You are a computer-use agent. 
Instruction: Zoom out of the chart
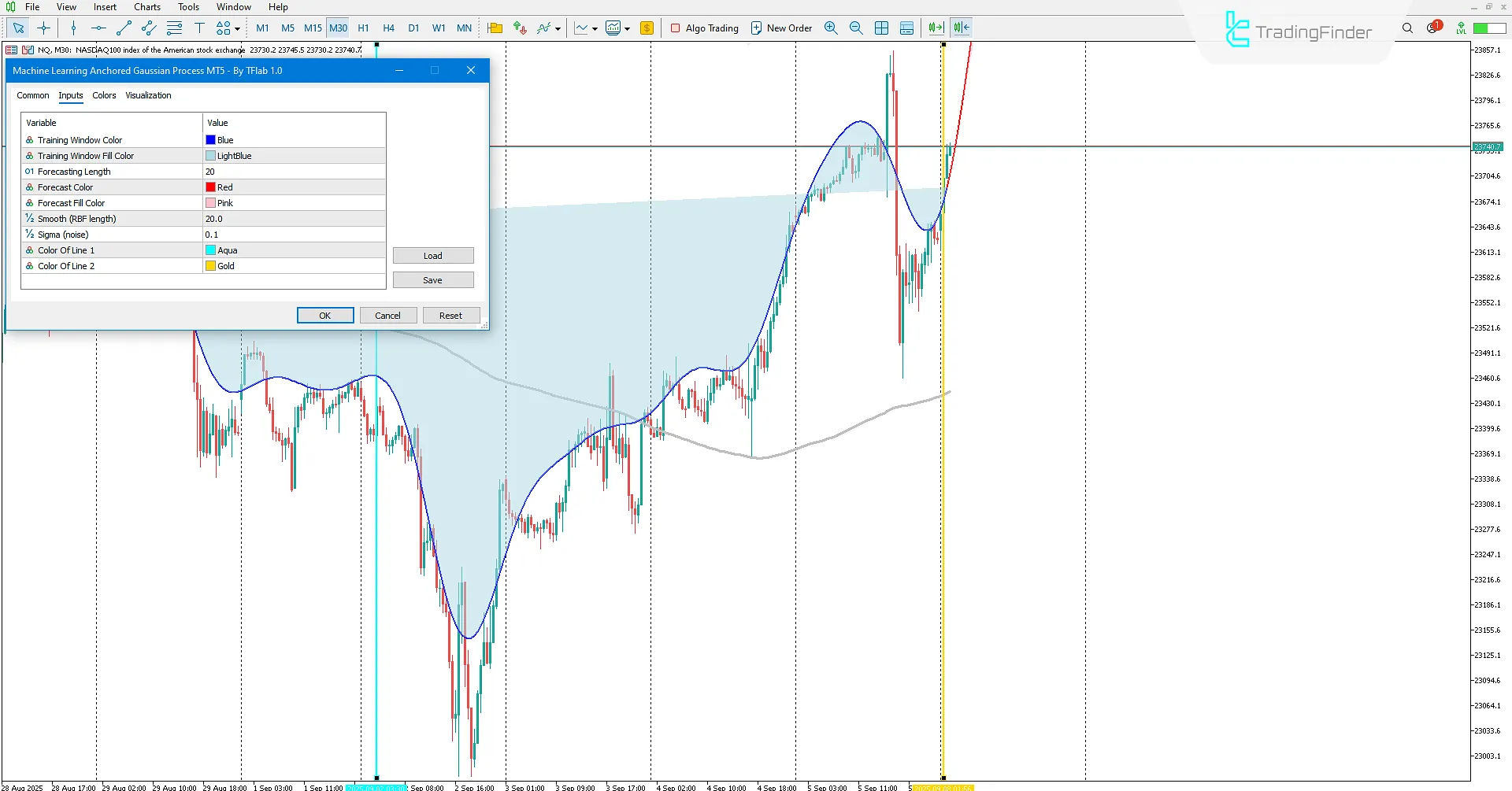[856, 28]
